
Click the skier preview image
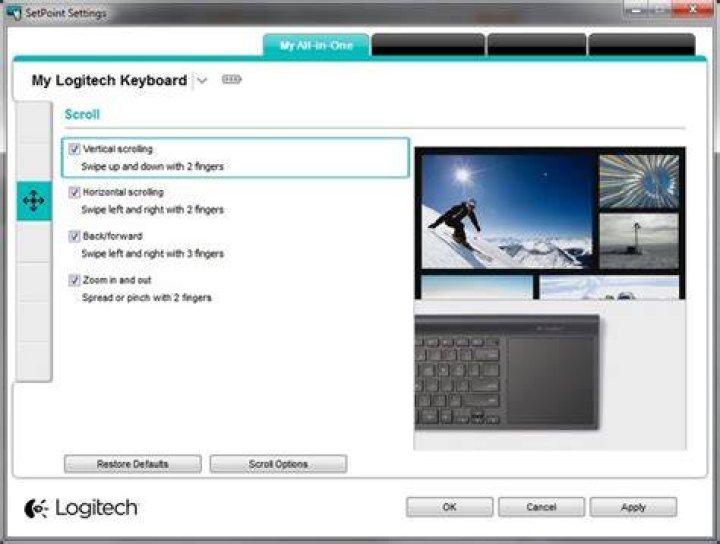[507, 212]
